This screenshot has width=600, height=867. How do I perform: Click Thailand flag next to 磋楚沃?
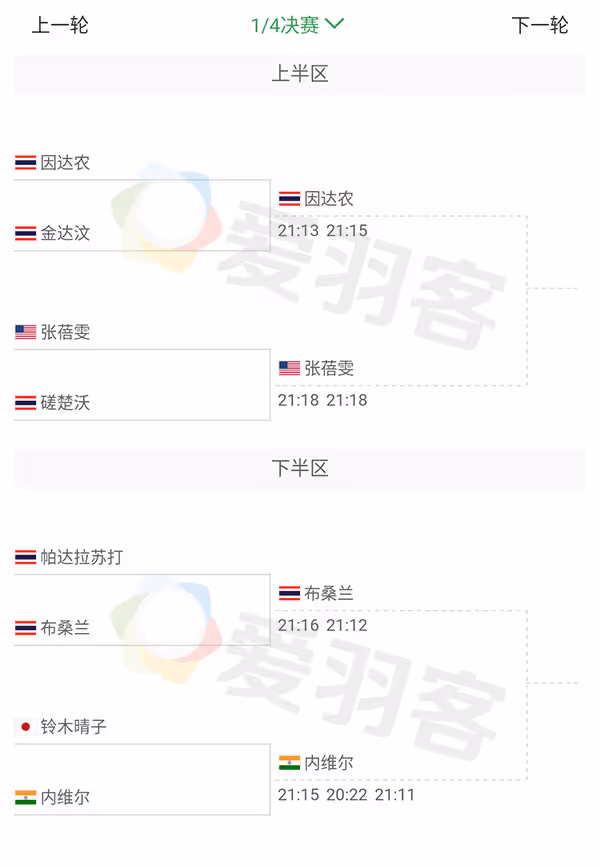tap(25, 403)
